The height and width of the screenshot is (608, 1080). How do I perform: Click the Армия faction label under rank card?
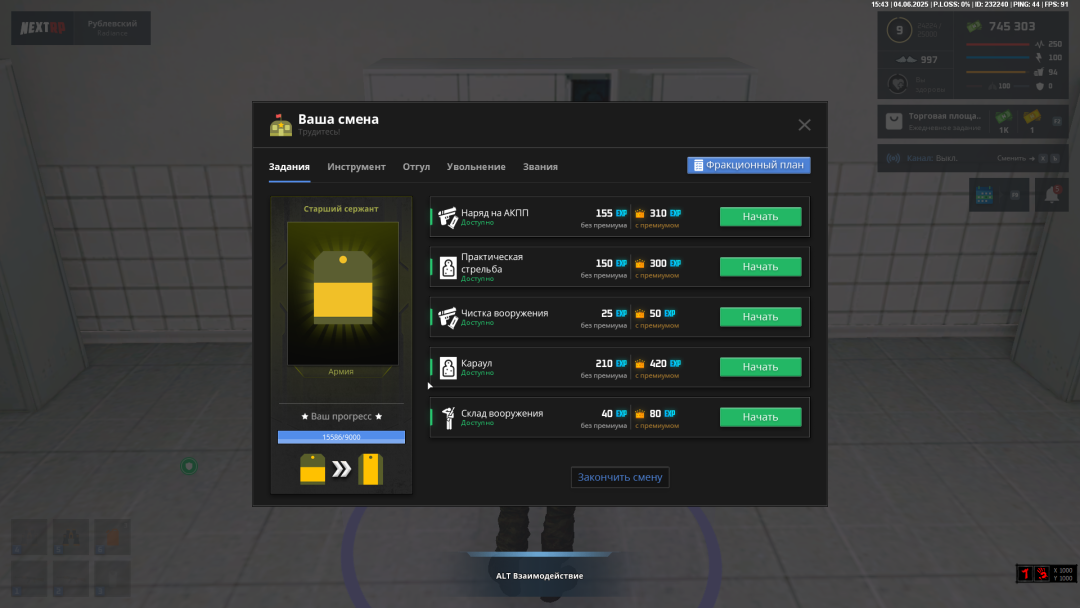[341, 372]
